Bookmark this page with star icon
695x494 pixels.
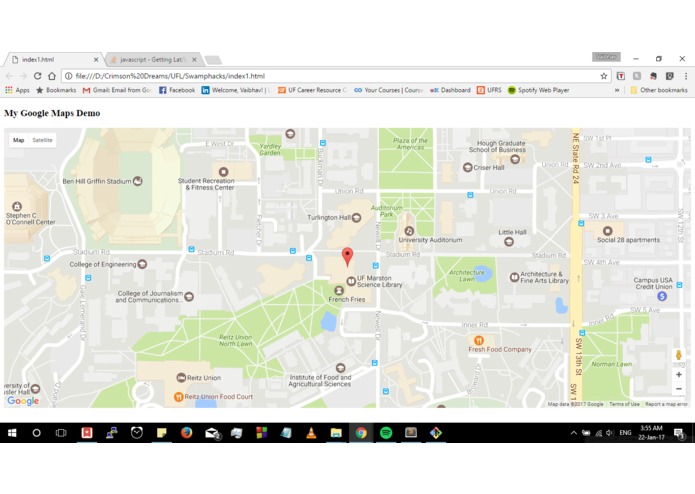(x=604, y=76)
